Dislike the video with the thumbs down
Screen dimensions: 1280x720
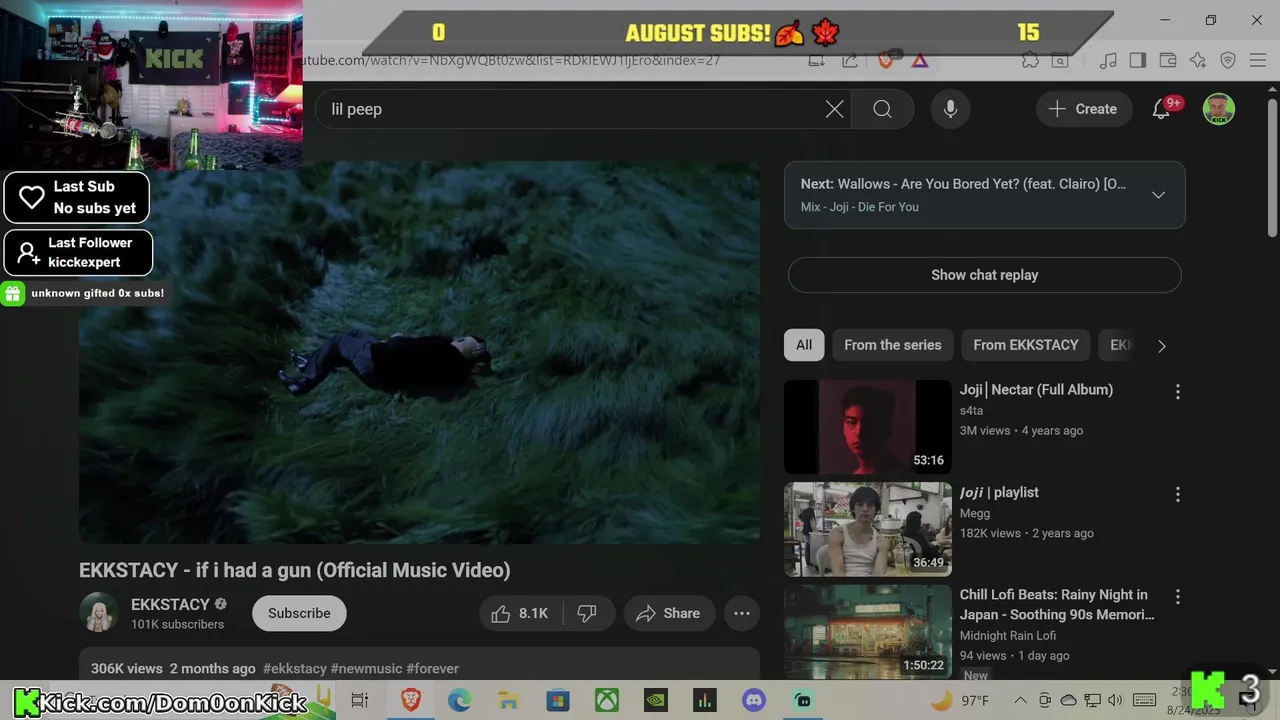pyautogui.click(x=588, y=613)
